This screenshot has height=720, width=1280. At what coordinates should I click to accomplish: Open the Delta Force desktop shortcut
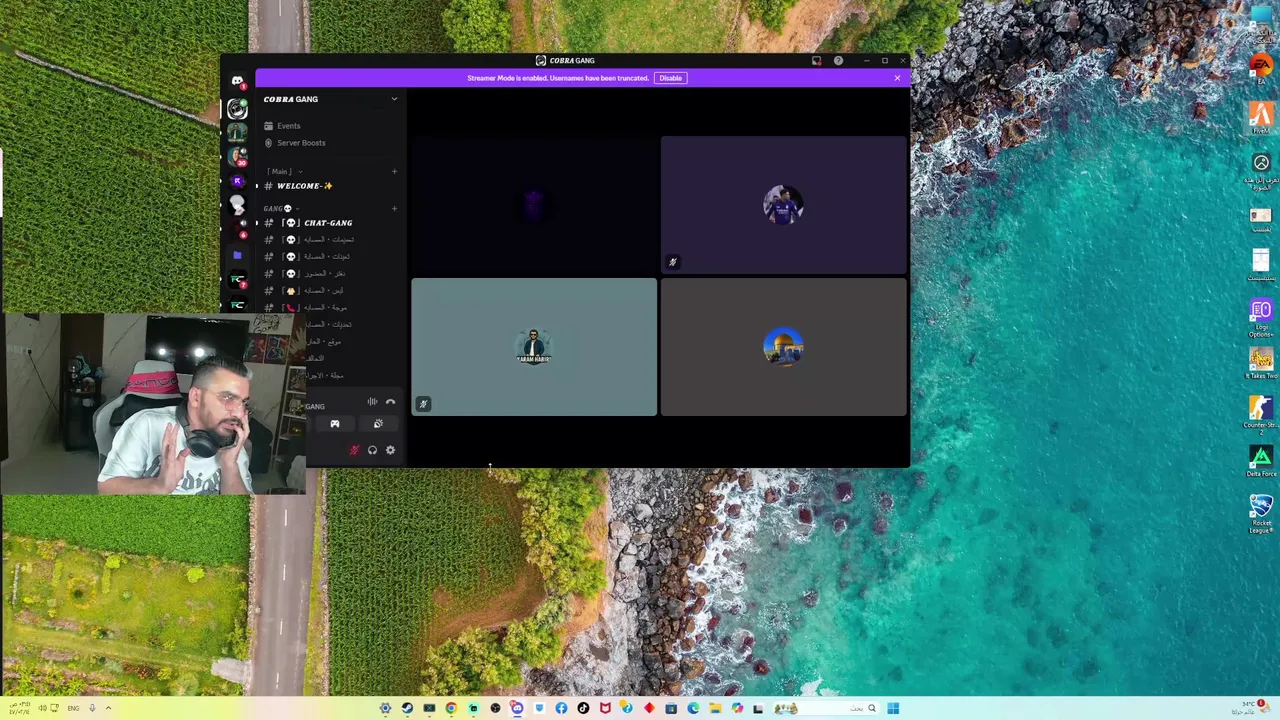[x=1260, y=462]
